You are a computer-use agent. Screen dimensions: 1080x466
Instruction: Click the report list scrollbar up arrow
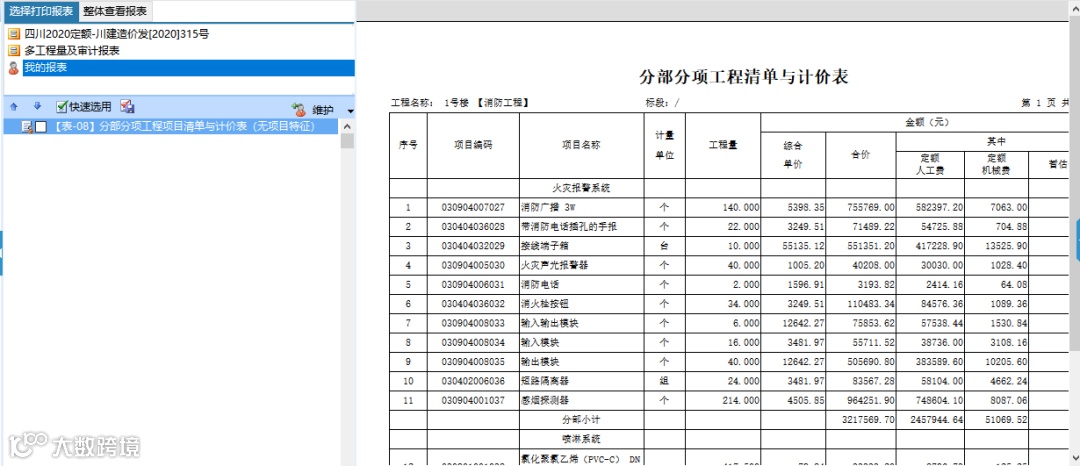point(347,127)
